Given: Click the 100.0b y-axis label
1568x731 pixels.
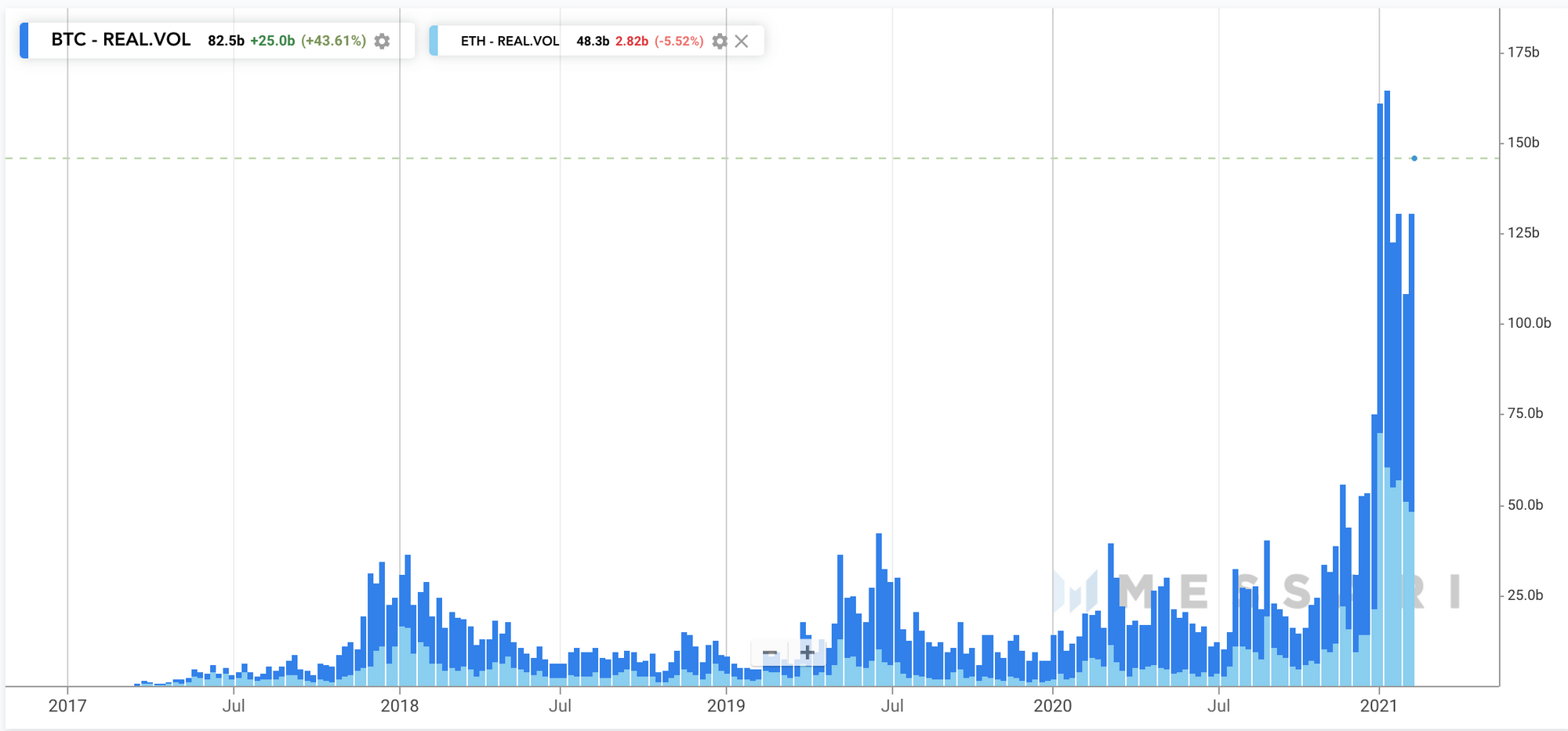Looking at the screenshot, I should tap(1529, 323).
